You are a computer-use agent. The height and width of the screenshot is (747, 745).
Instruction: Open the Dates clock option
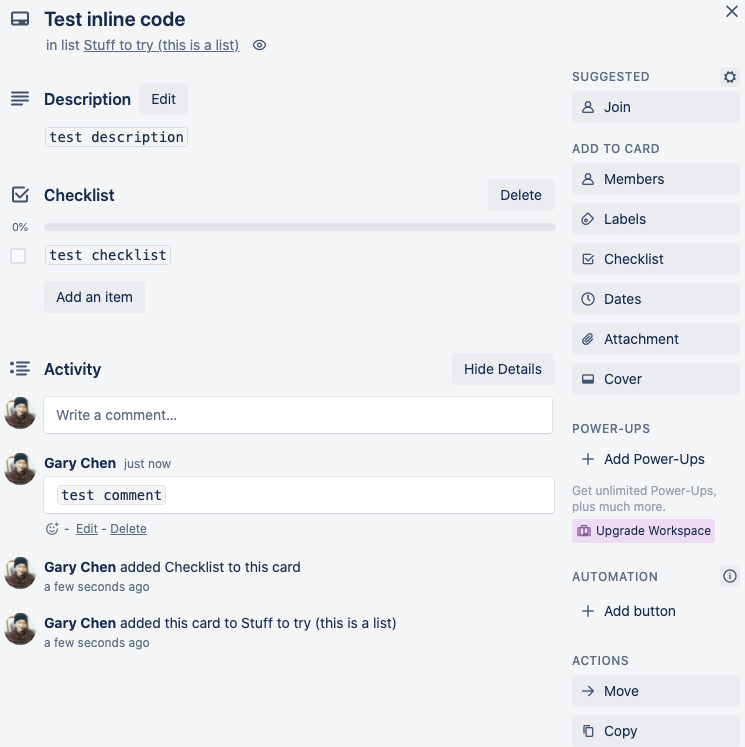(655, 299)
